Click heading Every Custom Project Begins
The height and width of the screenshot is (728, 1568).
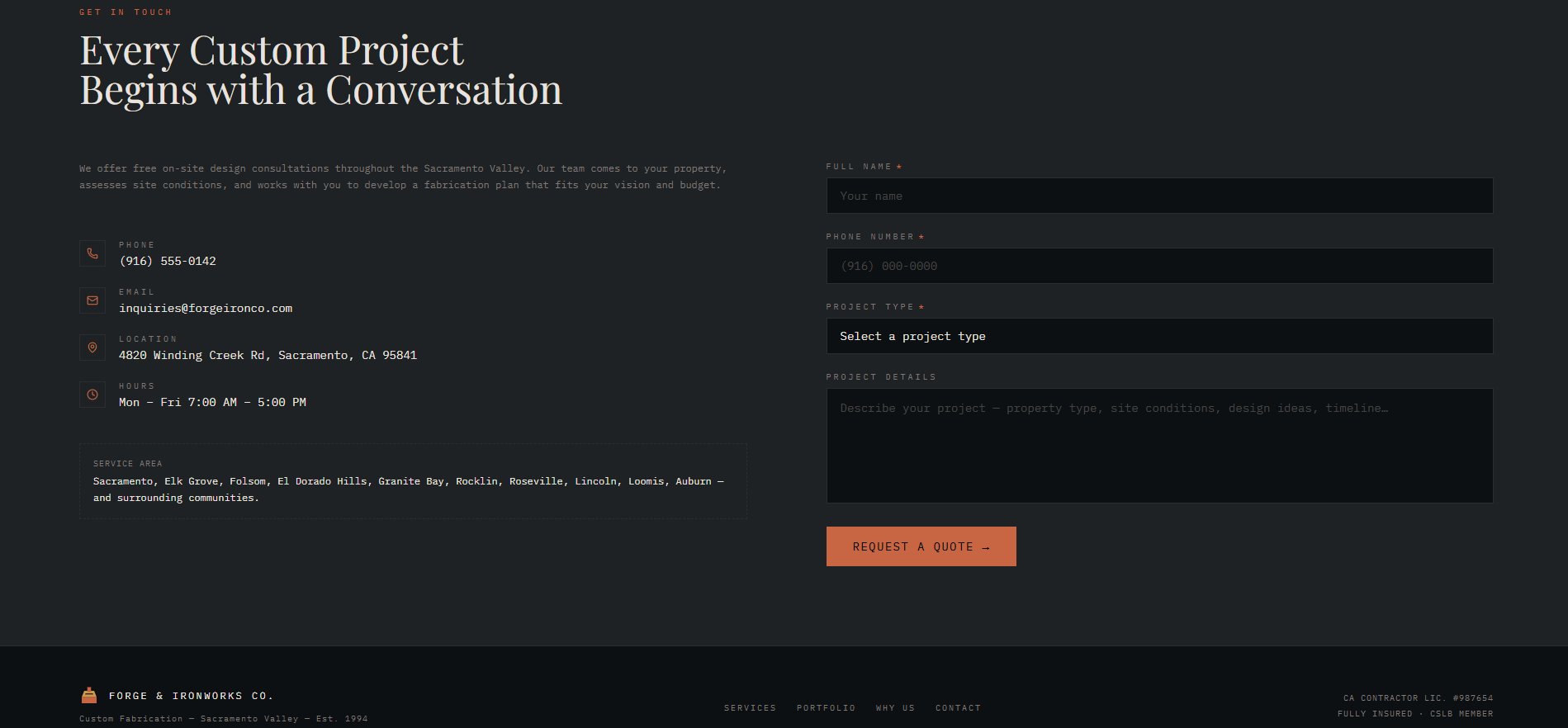pyautogui.click(x=320, y=70)
